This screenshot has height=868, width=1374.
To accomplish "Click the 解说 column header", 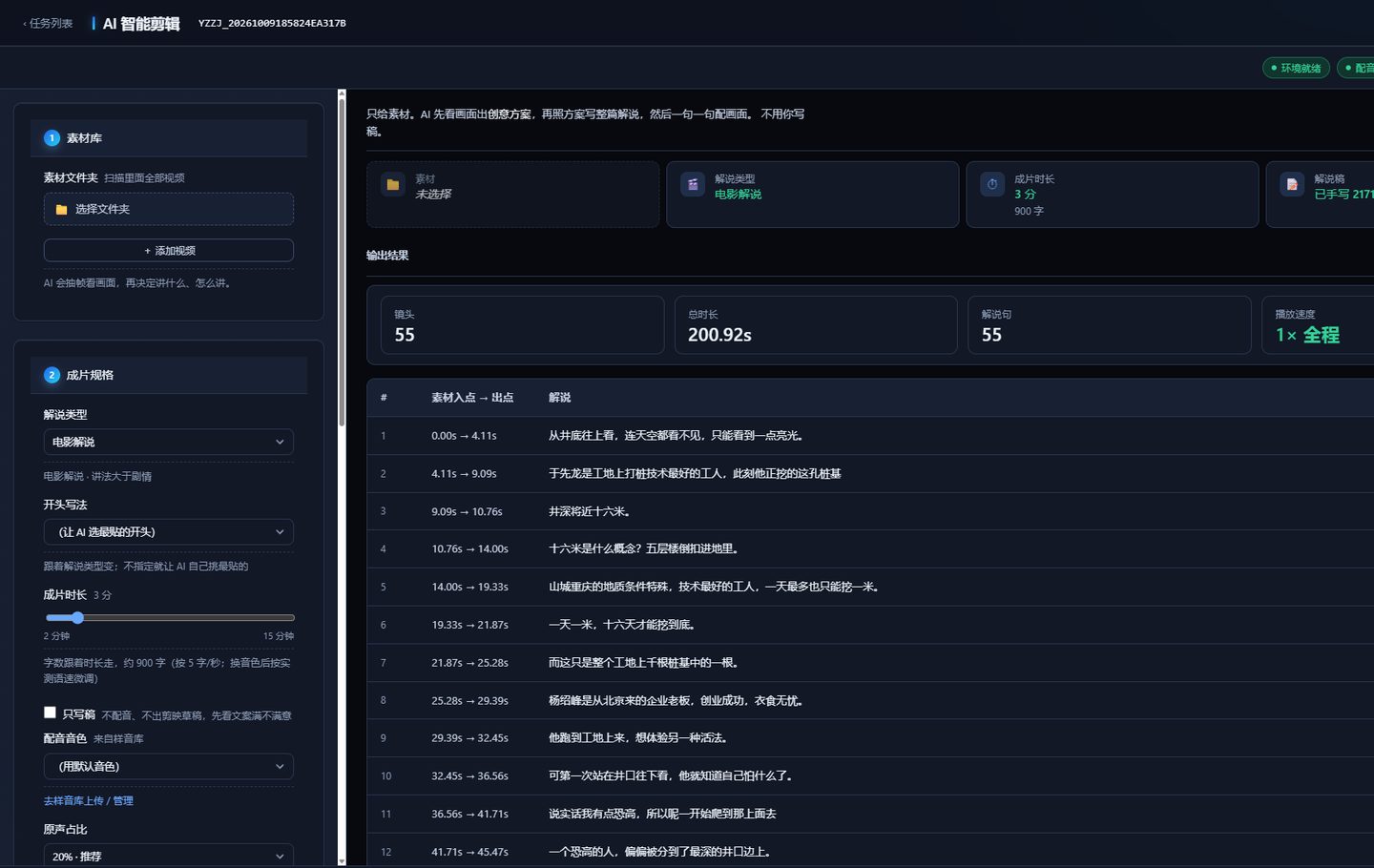I will pos(559,398).
